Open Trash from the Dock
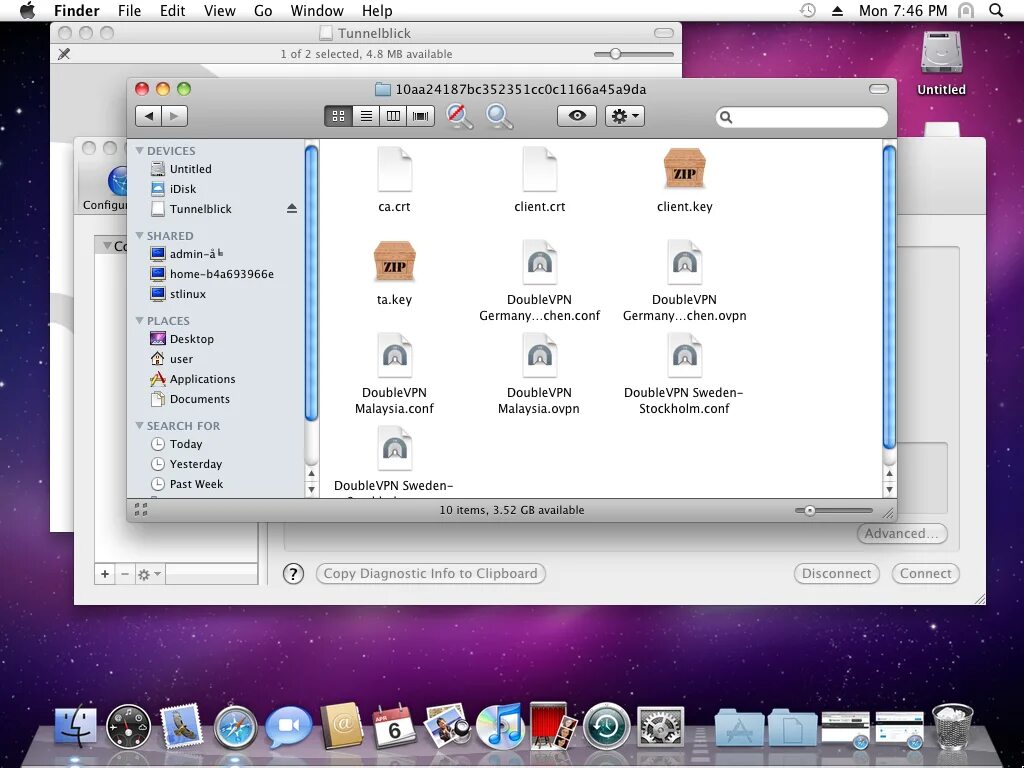The image size is (1024, 768). 953,726
